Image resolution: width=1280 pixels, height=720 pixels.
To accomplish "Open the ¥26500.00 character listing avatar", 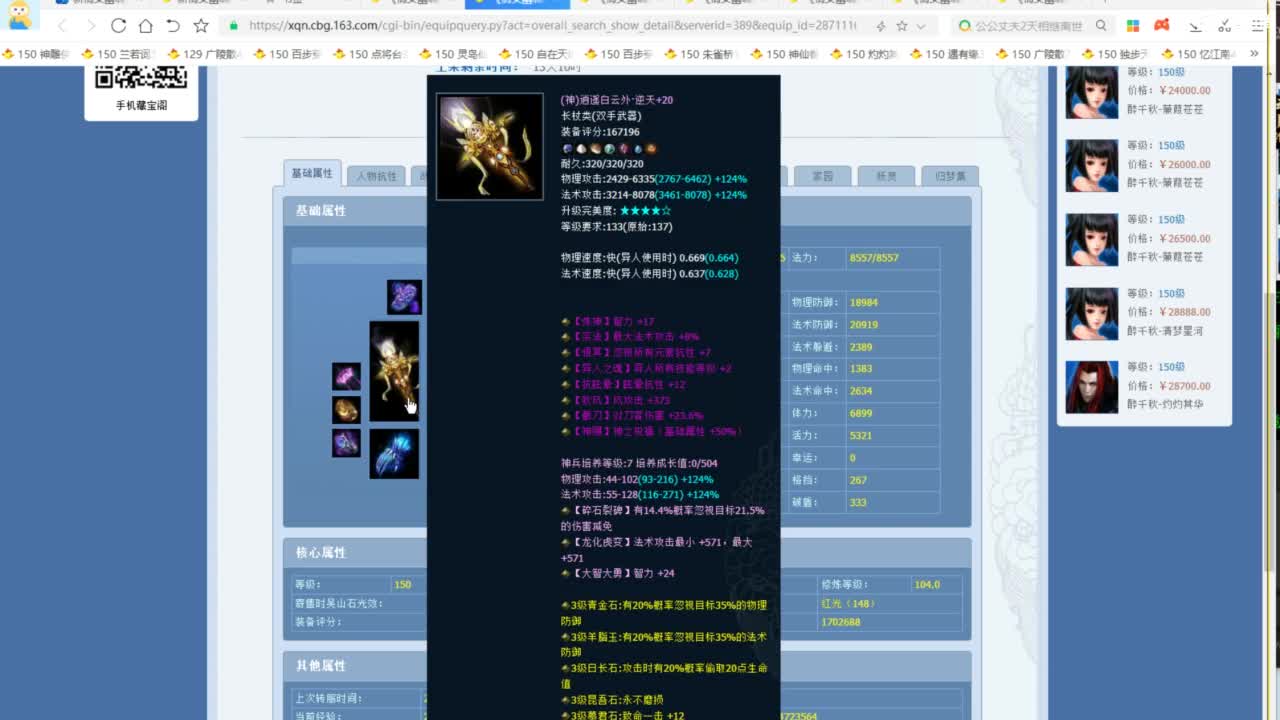I will click(x=1091, y=240).
